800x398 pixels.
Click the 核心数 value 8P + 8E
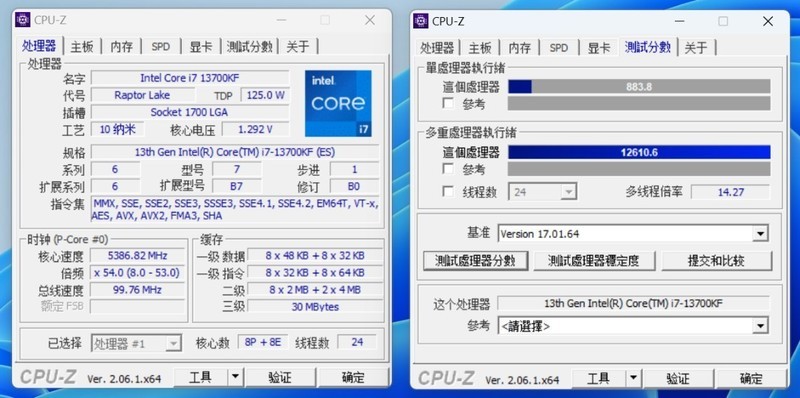(263, 342)
